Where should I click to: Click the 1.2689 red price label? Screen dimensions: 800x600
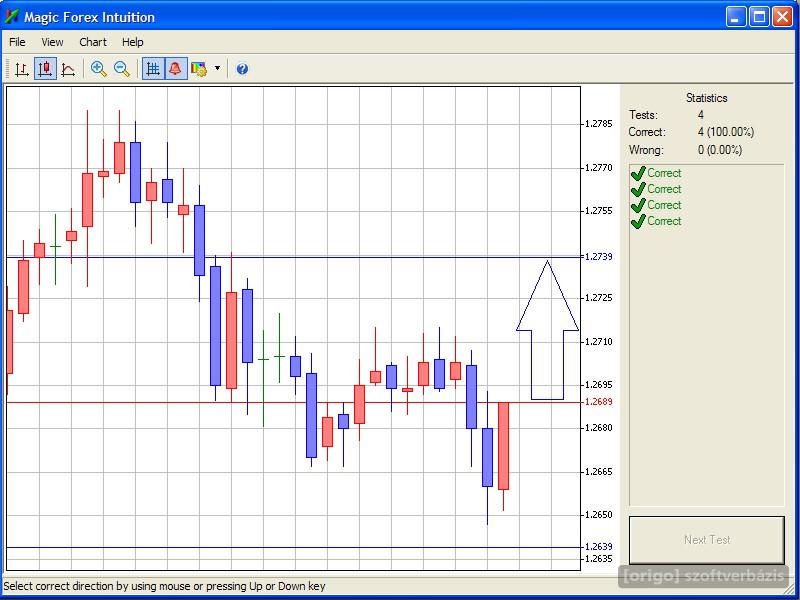599,402
